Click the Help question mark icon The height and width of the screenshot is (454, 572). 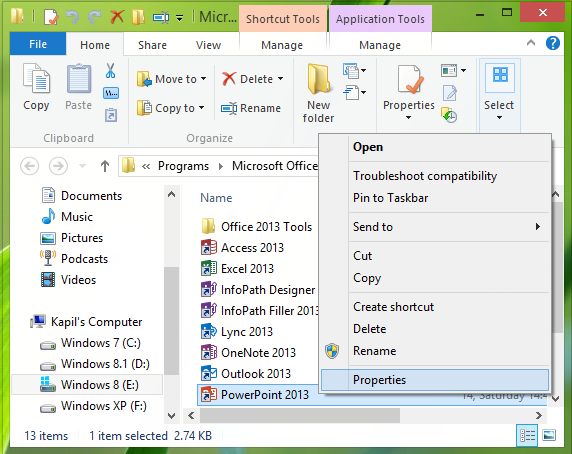point(553,43)
